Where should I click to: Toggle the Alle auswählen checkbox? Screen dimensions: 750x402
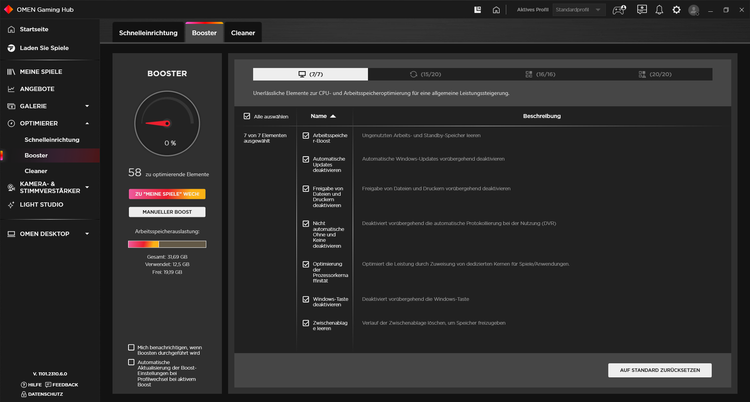(247, 116)
